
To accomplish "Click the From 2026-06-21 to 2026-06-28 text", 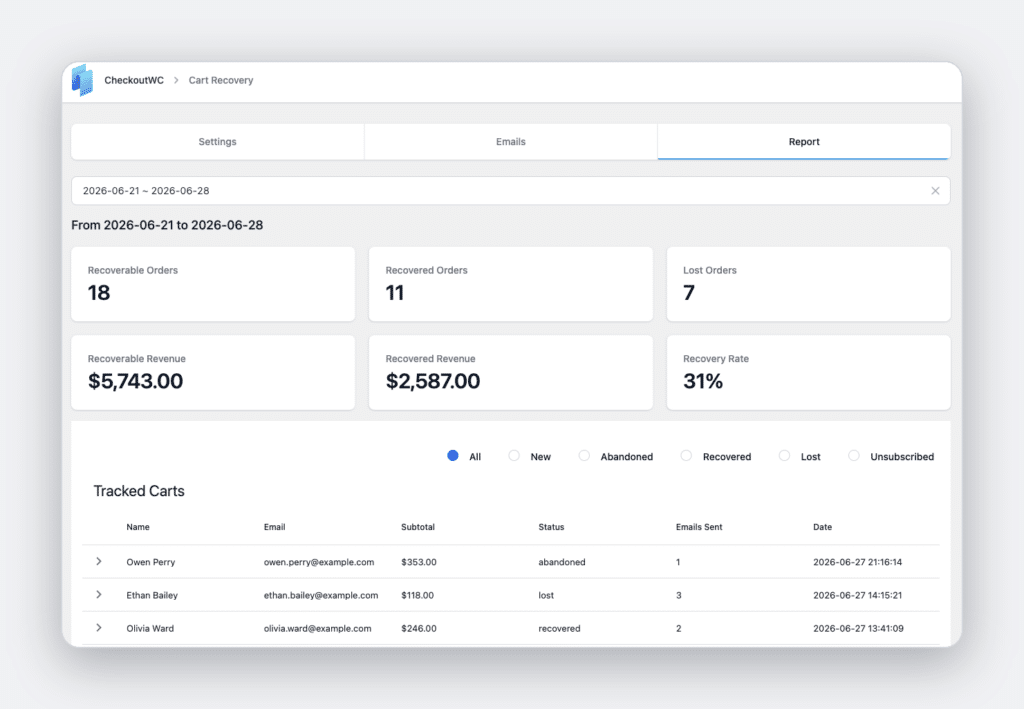I will click(167, 225).
